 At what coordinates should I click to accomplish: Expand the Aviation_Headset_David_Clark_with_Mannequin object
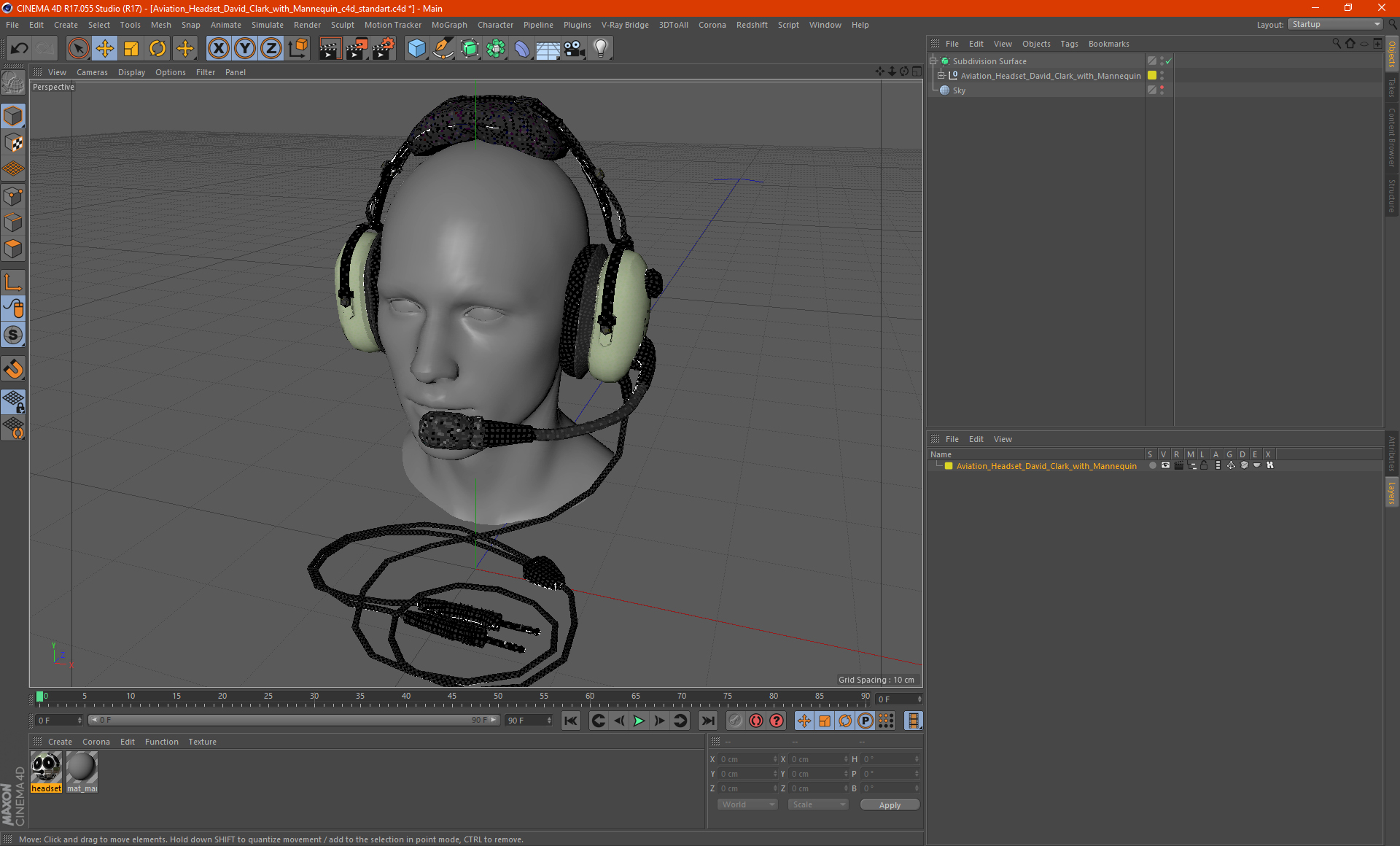941,75
